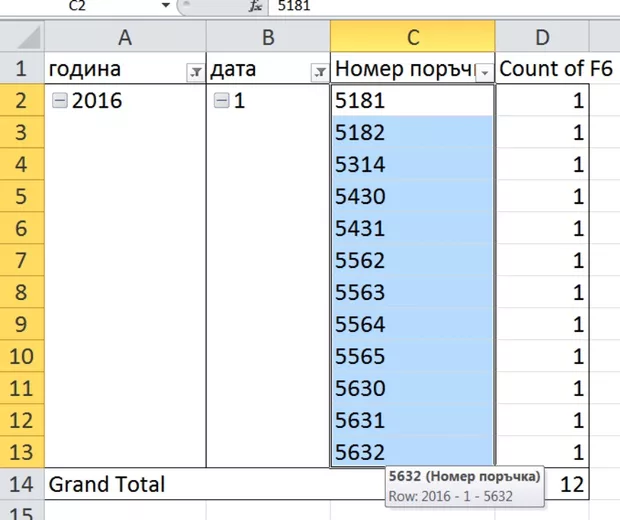The image size is (620, 520).
Task: Select cell containing order 5562
Action: pos(412,260)
